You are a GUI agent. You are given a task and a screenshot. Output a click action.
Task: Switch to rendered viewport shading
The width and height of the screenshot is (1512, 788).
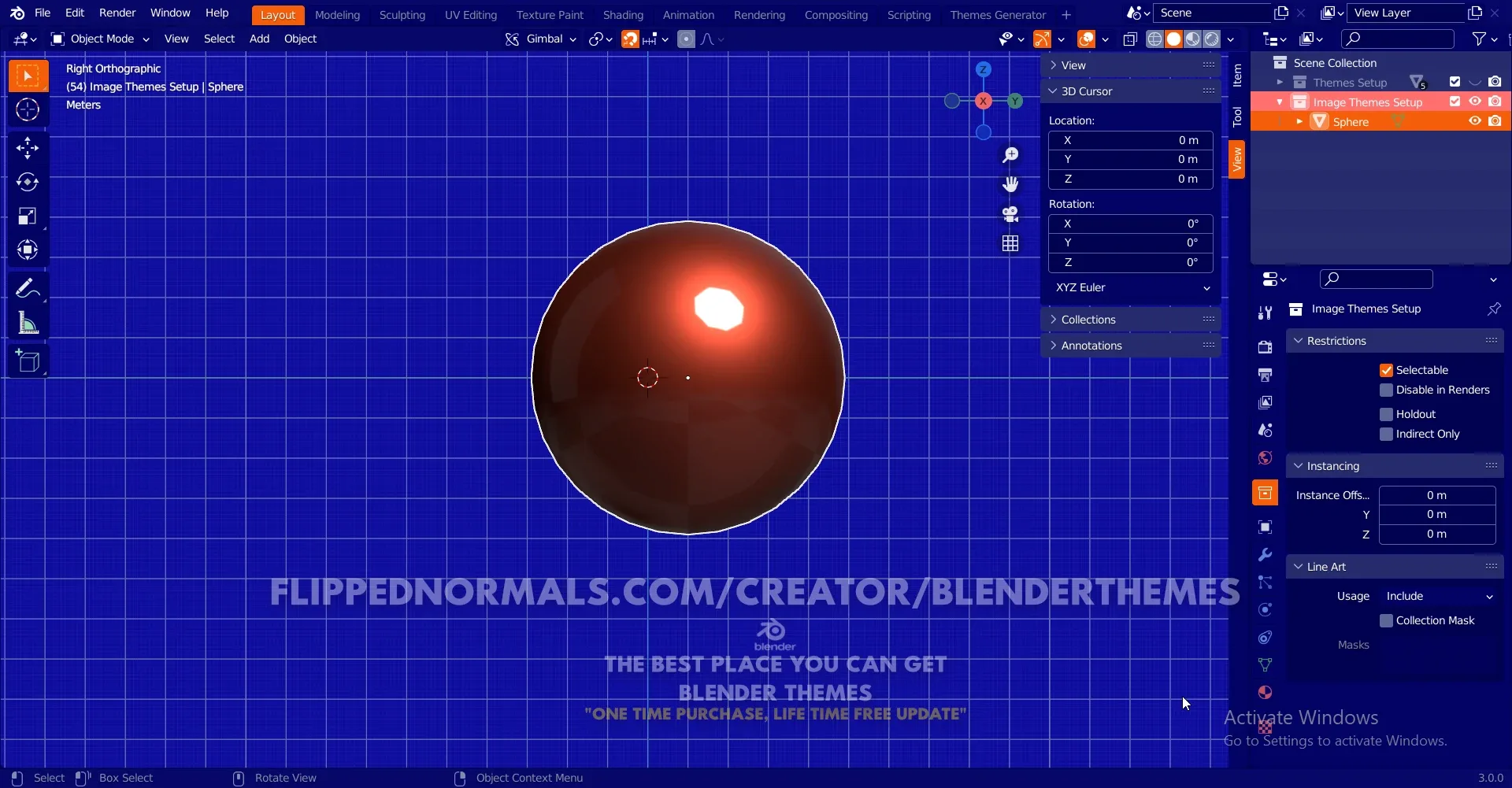coord(1212,39)
